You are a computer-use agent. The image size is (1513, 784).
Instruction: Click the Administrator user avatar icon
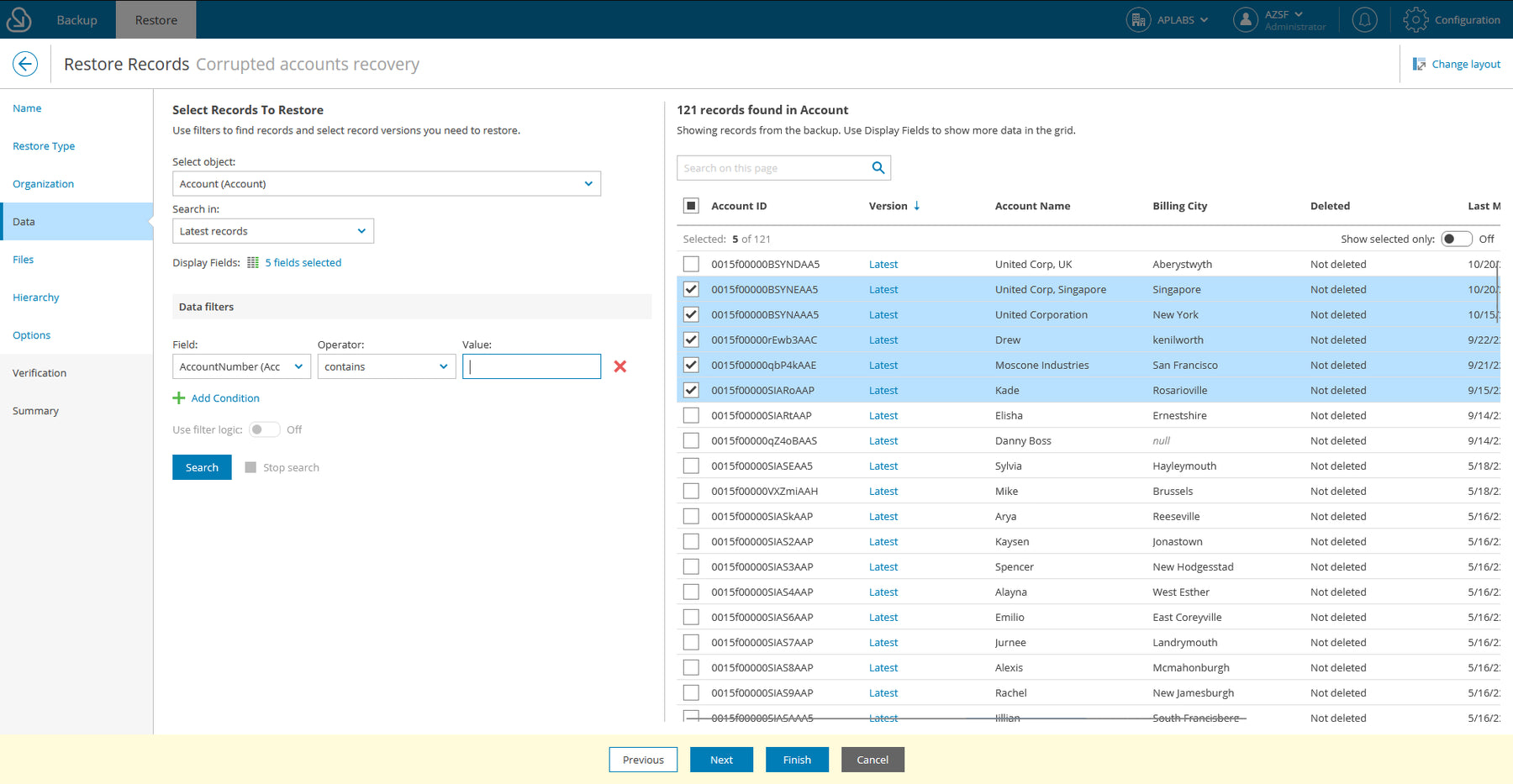click(1245, 19)
